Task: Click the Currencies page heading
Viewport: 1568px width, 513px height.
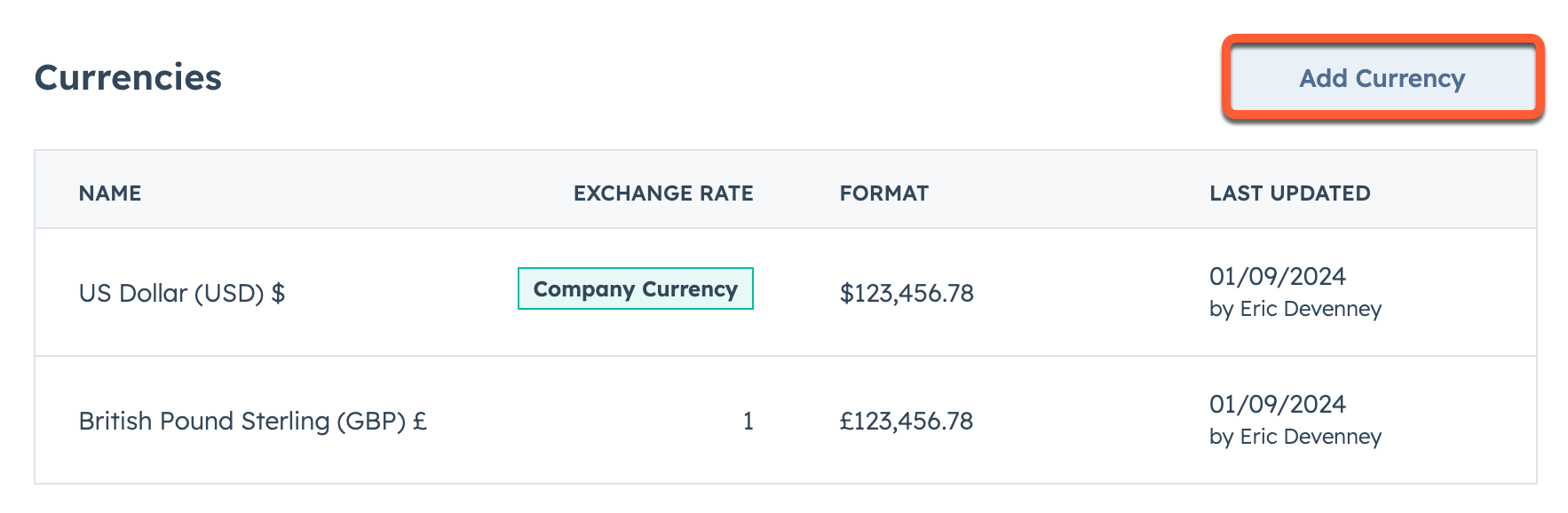Action: coord(128,77)
